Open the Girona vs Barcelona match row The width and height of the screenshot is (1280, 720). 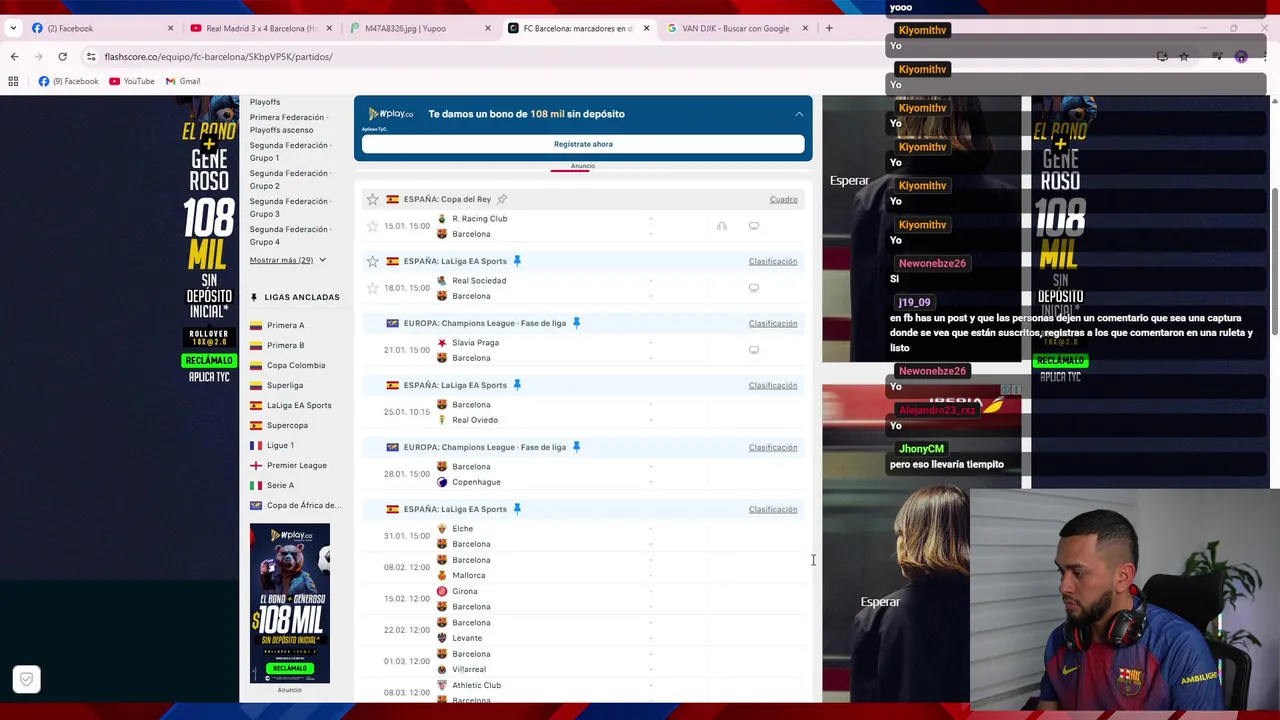[x=583, y=599]
